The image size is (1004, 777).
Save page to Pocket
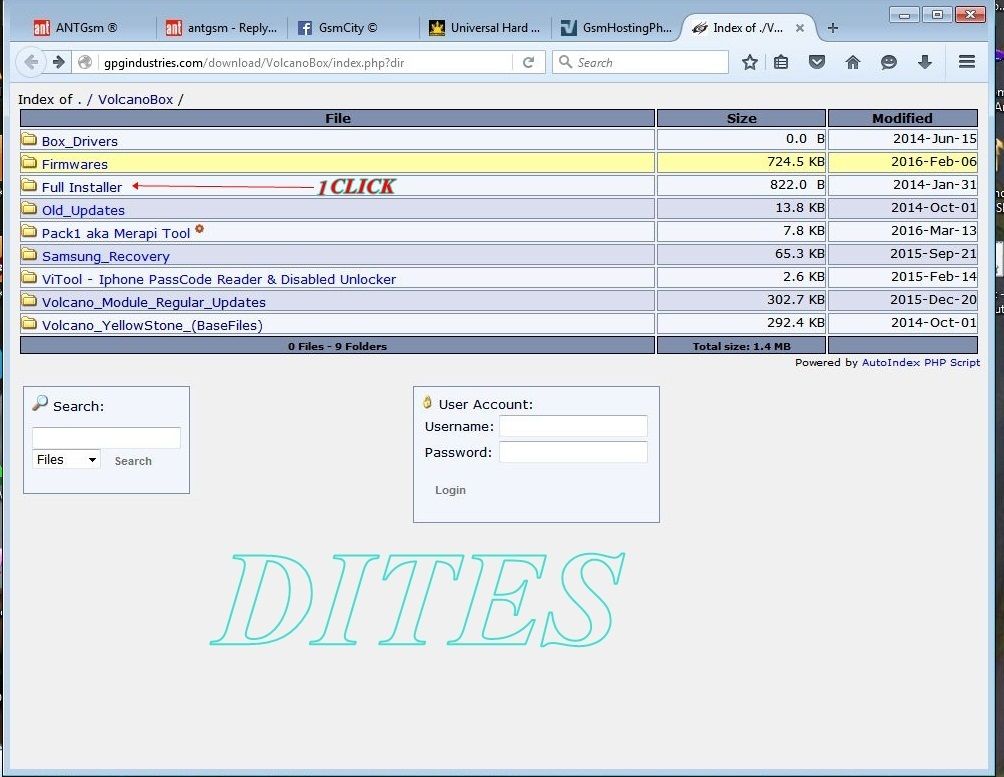pos(816,62)
